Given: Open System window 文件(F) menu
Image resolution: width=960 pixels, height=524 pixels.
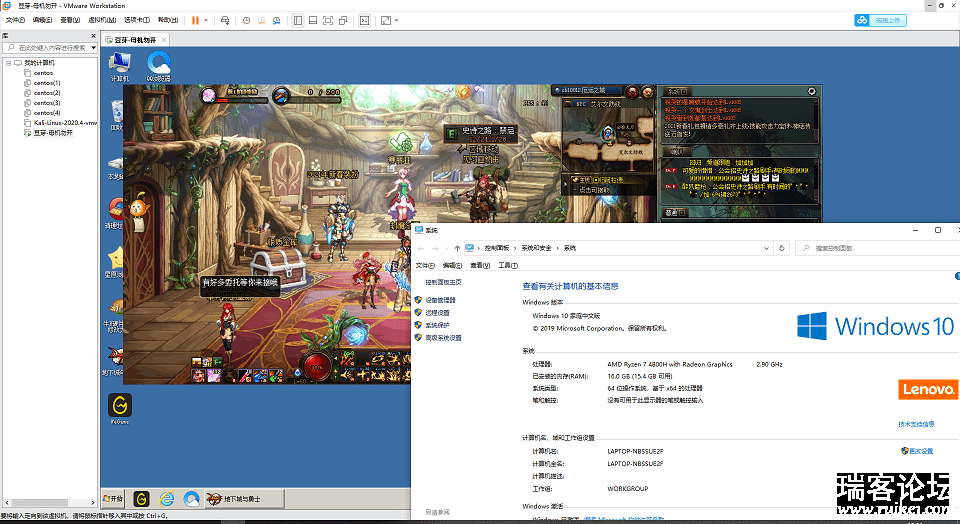Looking at the screenshot, I should (x=425, y=266).
